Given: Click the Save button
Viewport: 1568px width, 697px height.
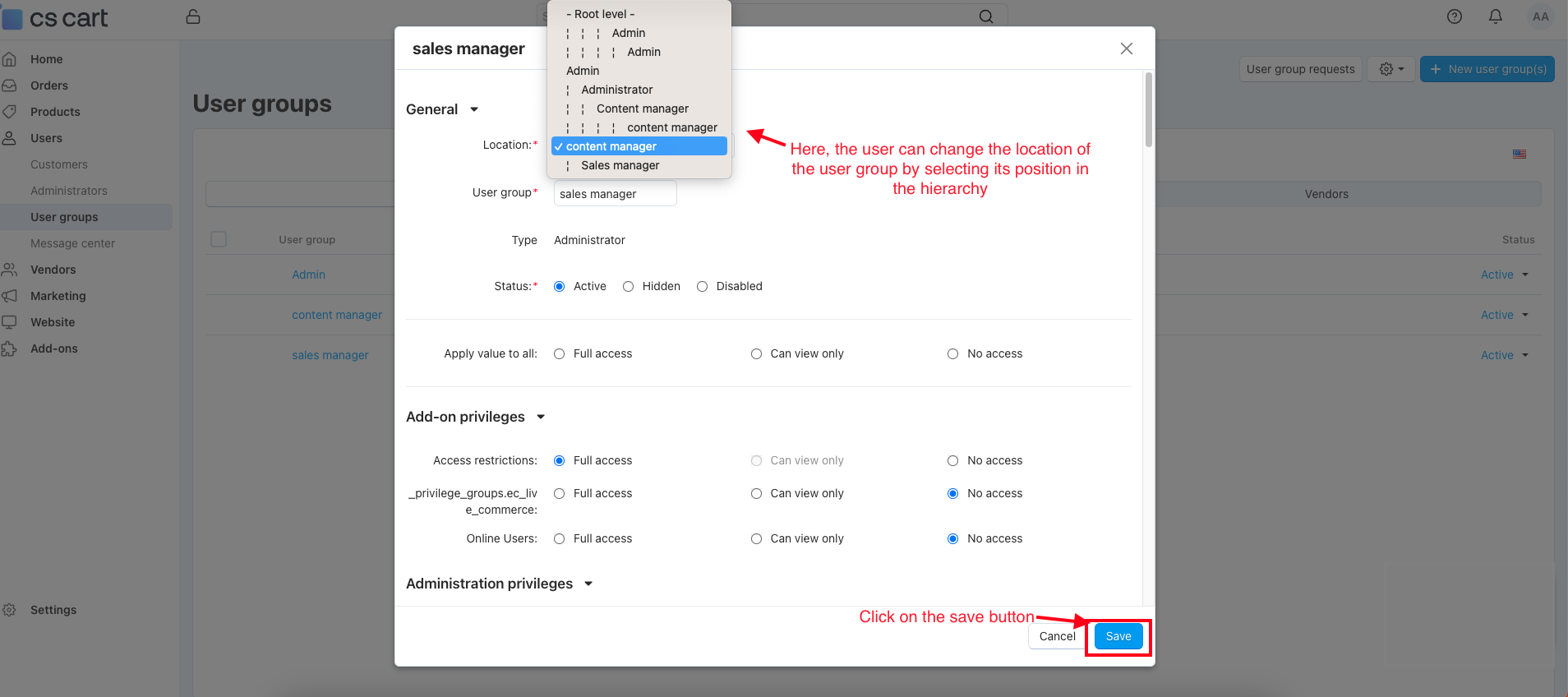Looking at the screenshot, I should (1118, 636).
